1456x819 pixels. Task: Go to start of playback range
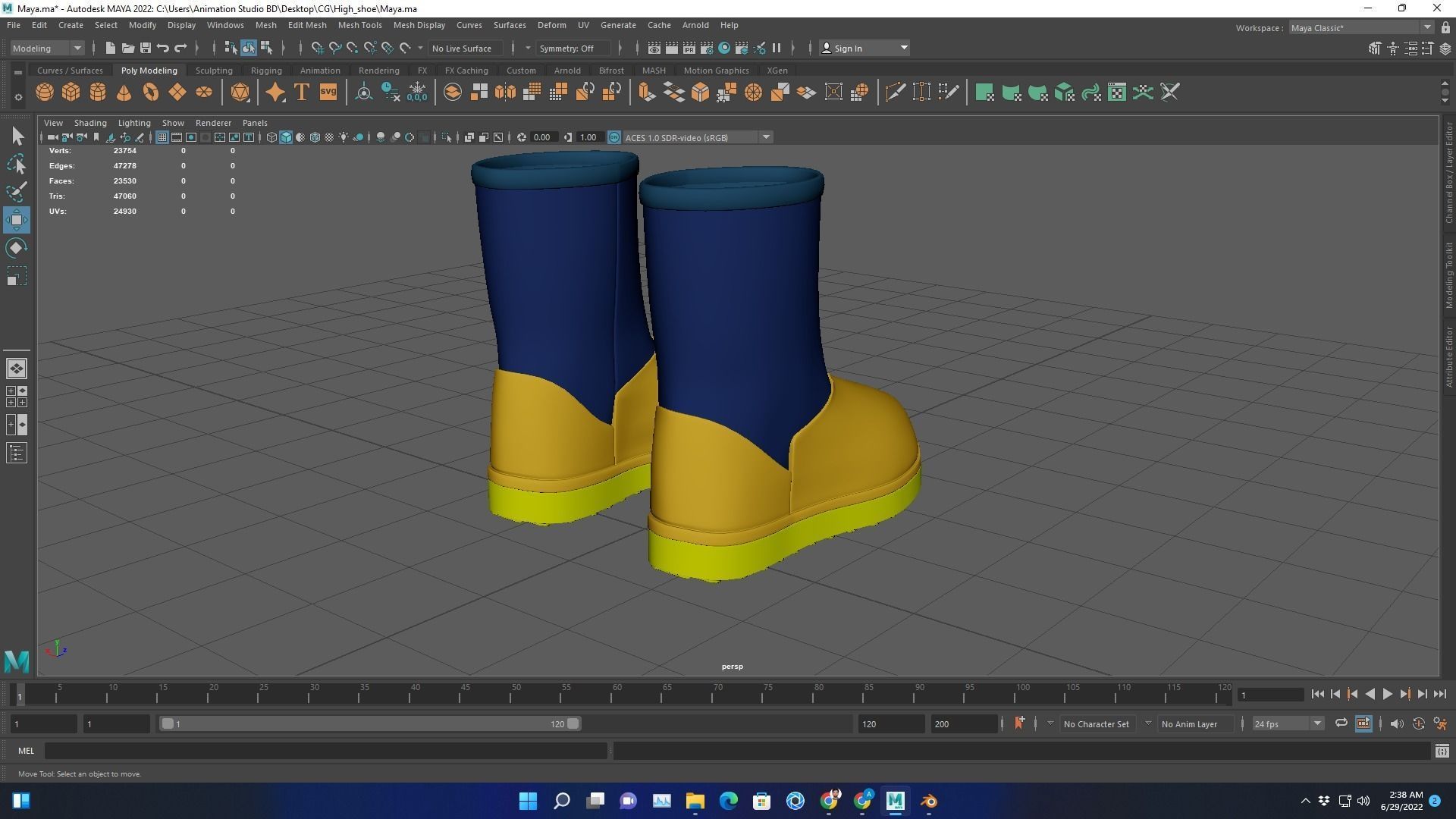click(1318, 694)
